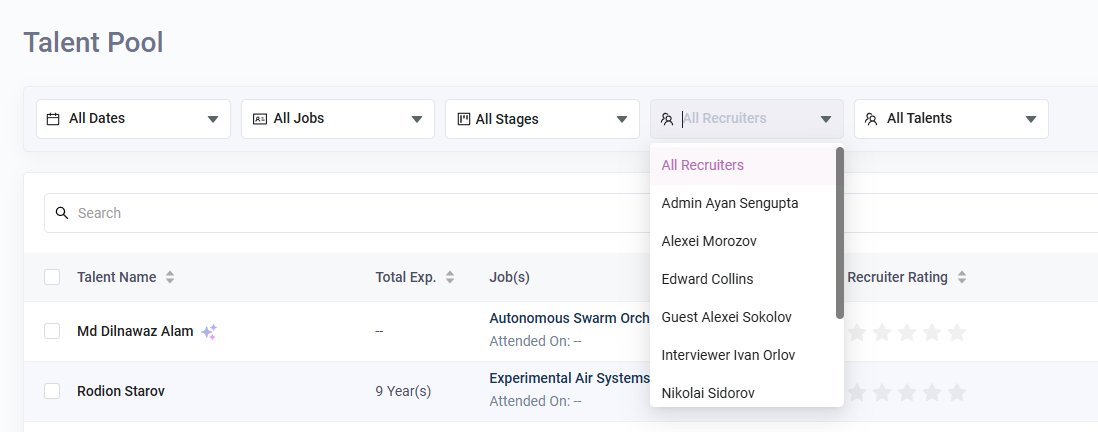Open the All Stages dropdown

click(542, 119)
